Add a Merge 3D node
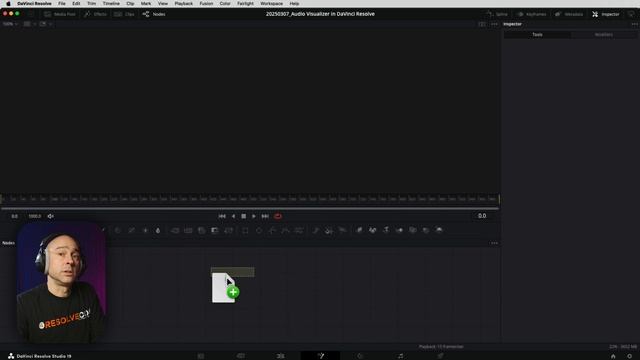The width and height of the screenshot is (640, 360). [x=399, y=231]
